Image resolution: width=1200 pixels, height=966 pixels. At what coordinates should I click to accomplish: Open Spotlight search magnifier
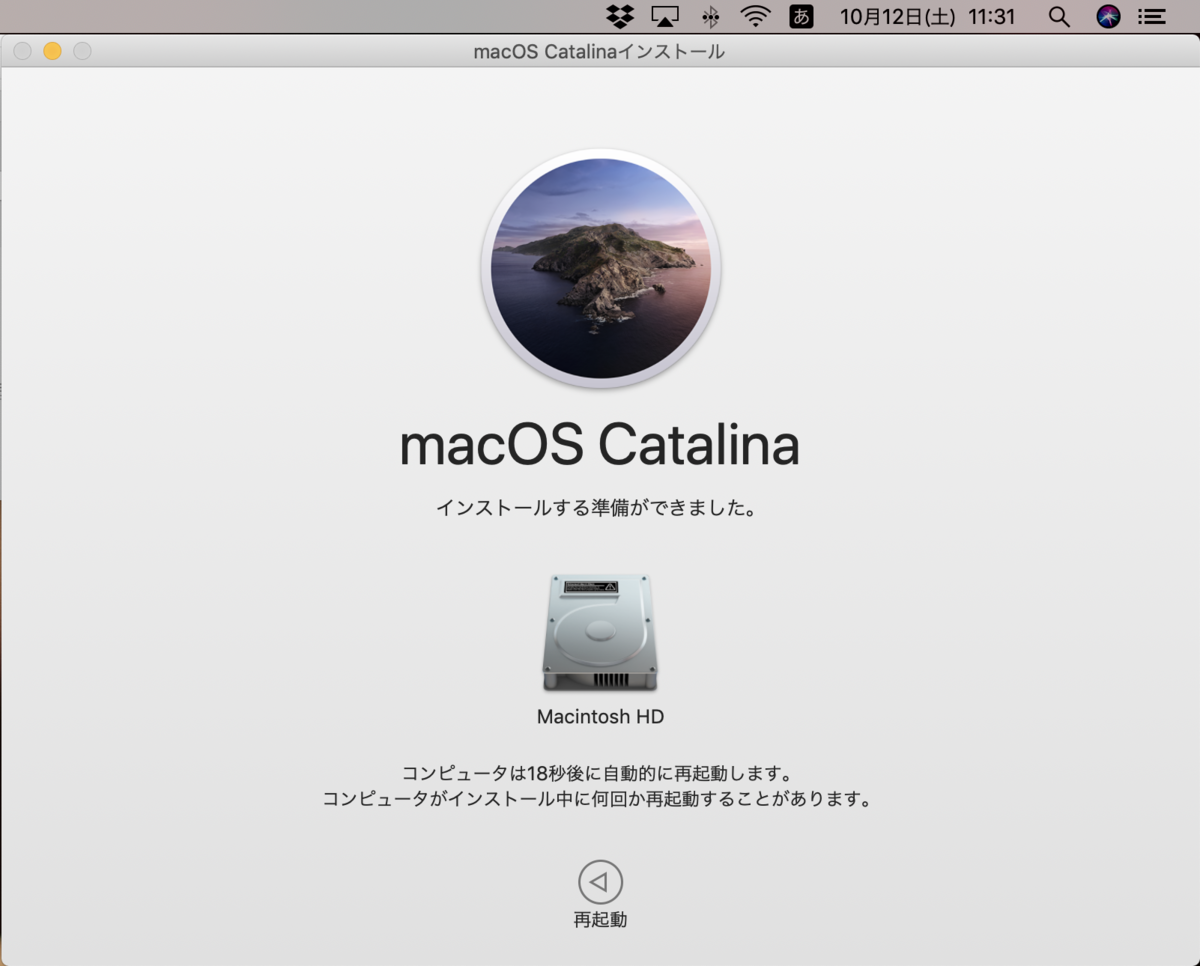pyautogui.click(x=1059, y=16)
